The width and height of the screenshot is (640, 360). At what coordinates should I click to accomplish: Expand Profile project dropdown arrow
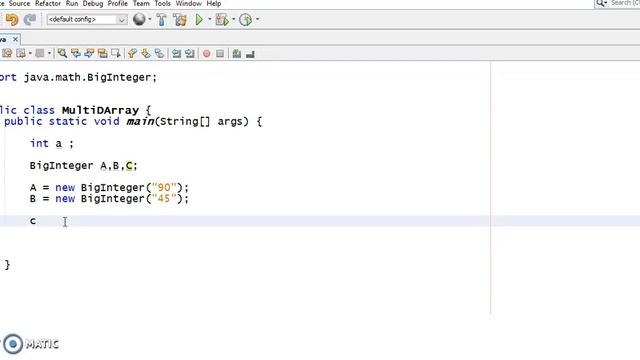click(257, 19)
